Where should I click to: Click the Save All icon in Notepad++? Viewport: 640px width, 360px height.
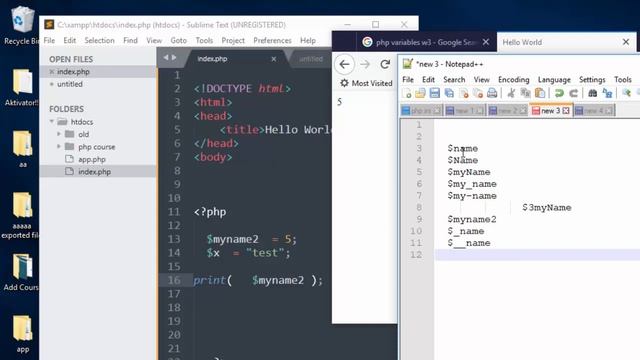(449, 93)
